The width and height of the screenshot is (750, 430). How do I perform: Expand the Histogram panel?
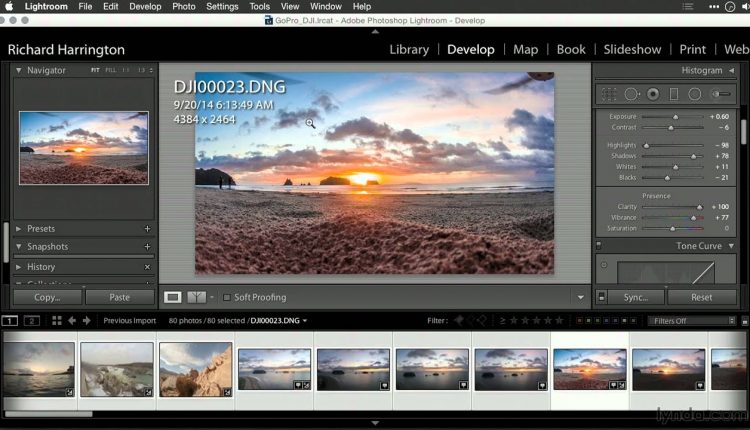click(731, 70)
